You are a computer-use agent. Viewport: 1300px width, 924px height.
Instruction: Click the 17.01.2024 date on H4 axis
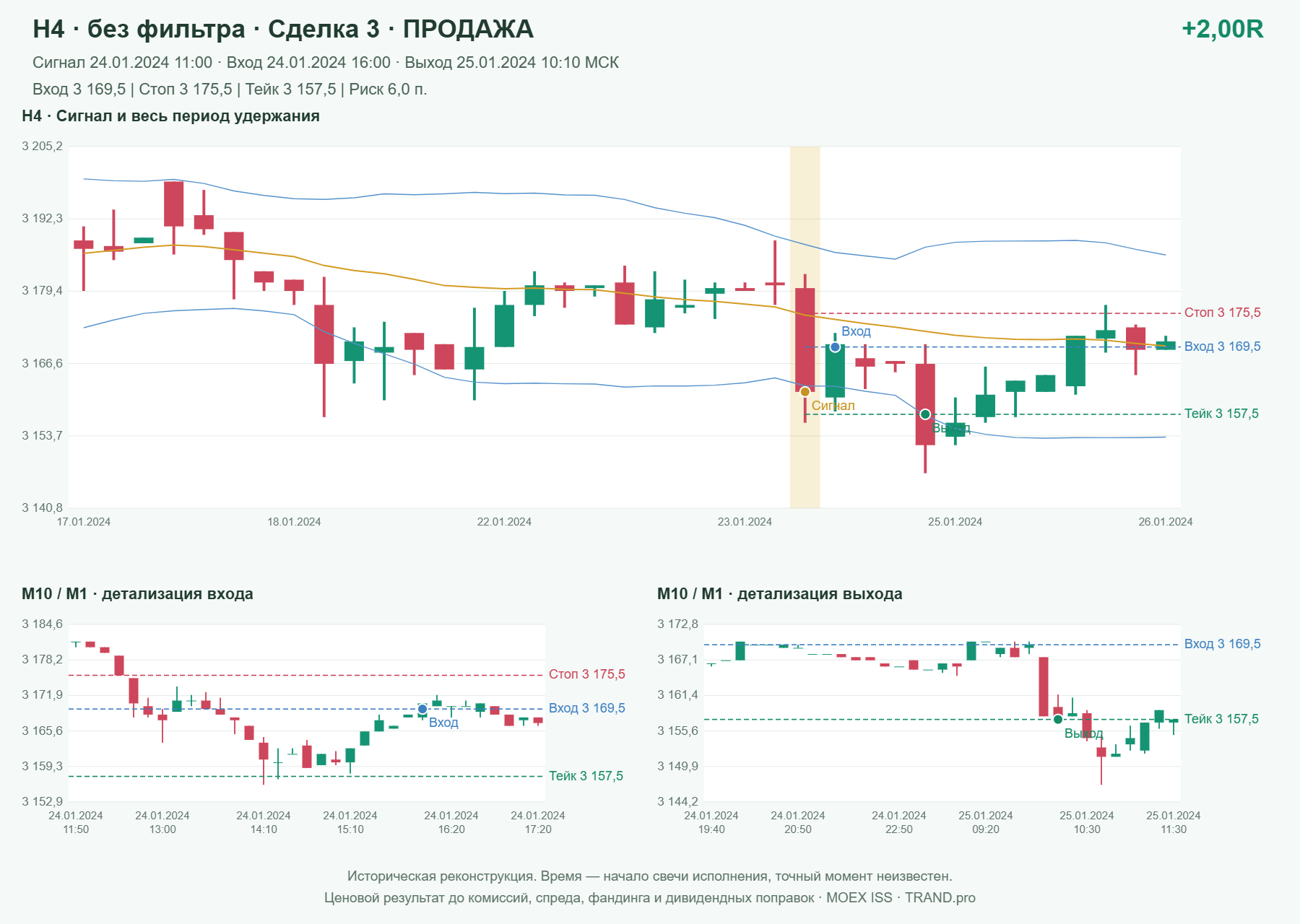point(84,522)
